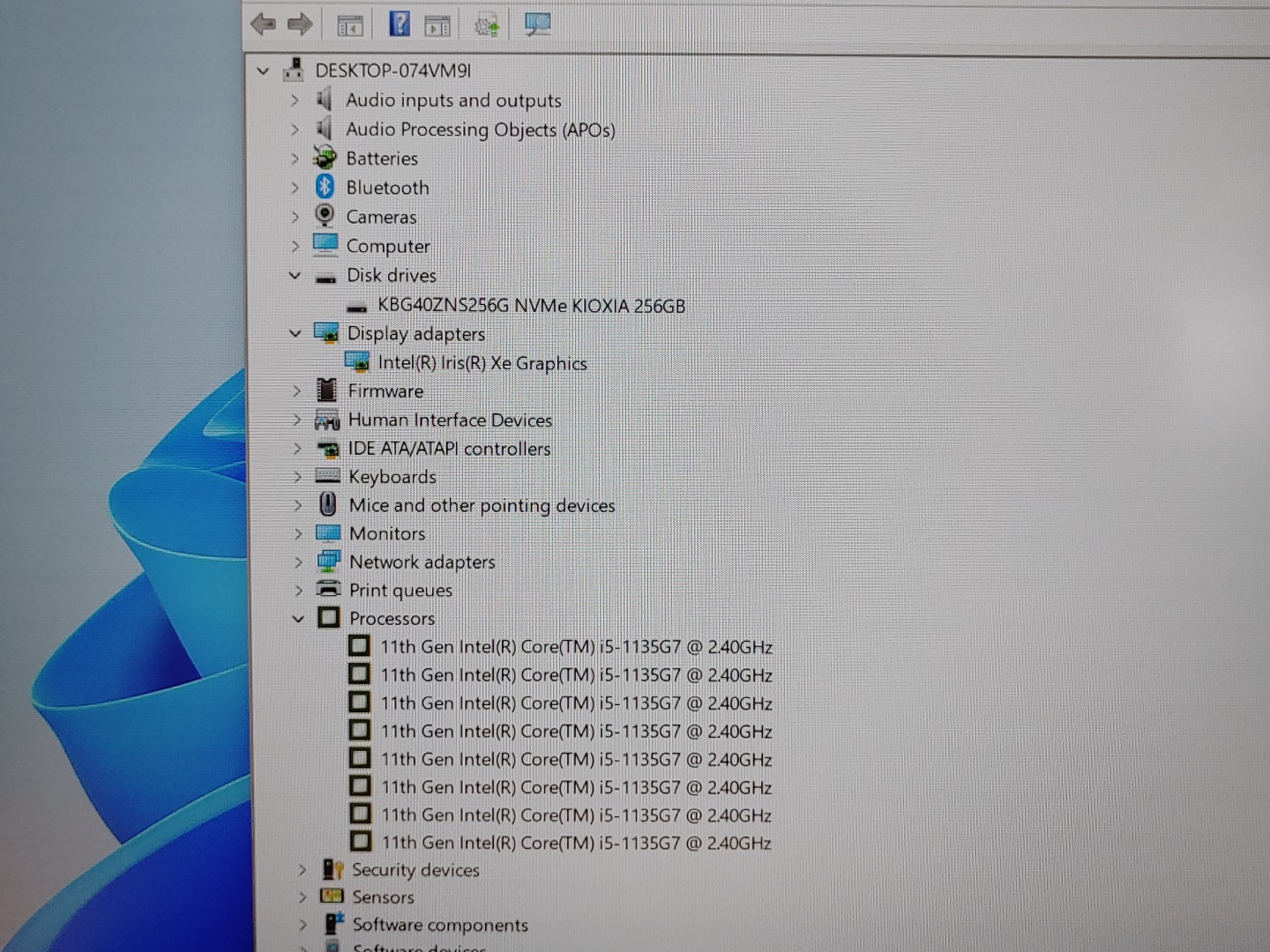The height and width of the screenshot is (952, 1270).
Task: Select the Firmware category
Action: point(385,390)
